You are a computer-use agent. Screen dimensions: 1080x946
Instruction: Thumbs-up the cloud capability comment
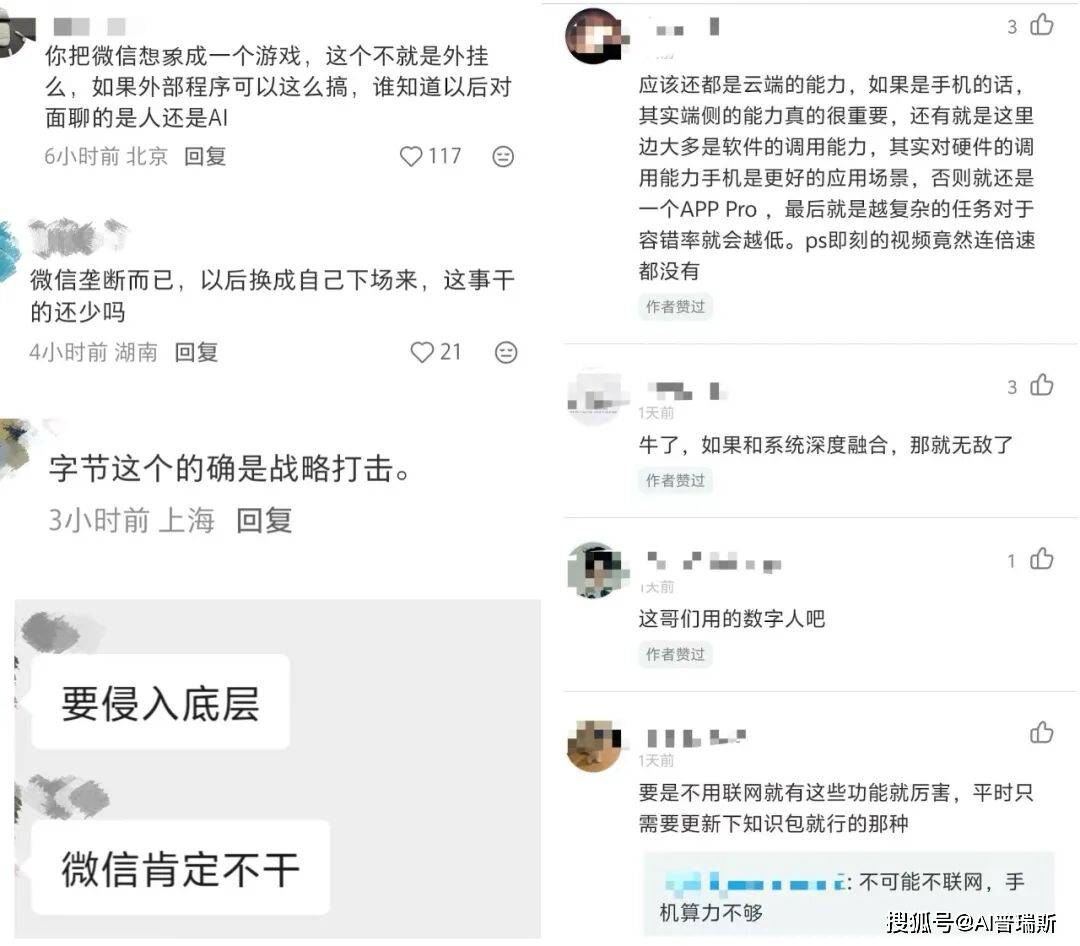tap(1041, 25)
